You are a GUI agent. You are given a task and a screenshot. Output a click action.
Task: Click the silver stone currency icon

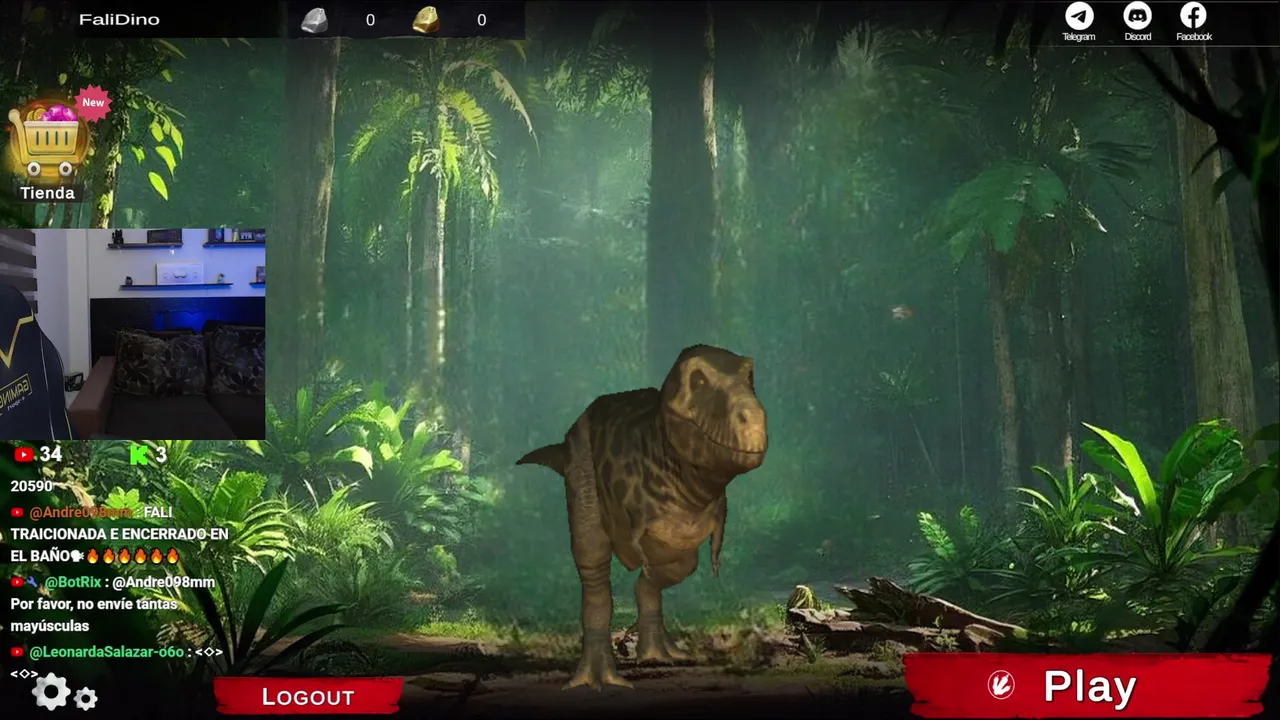tap(315, 20)
